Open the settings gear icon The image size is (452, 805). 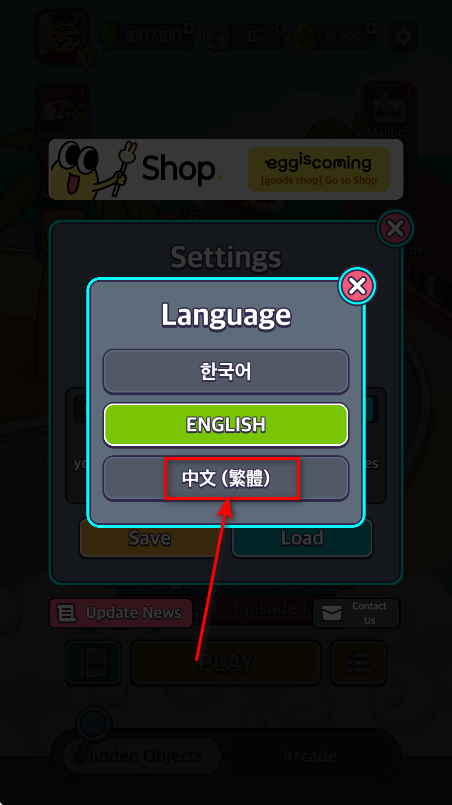click(x=403, y=36)
